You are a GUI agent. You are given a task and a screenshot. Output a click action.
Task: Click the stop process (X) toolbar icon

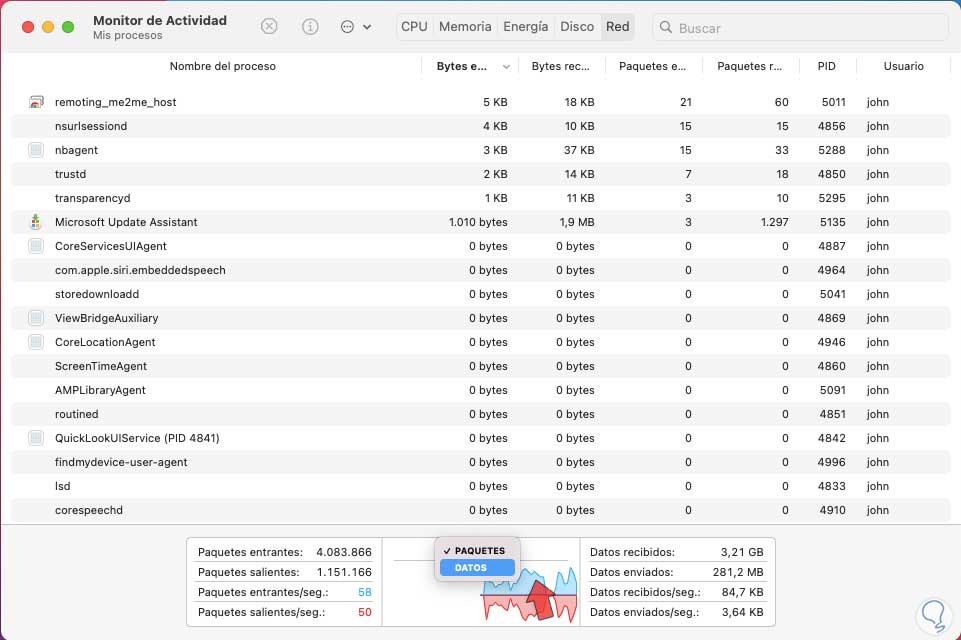pos(269,27)
